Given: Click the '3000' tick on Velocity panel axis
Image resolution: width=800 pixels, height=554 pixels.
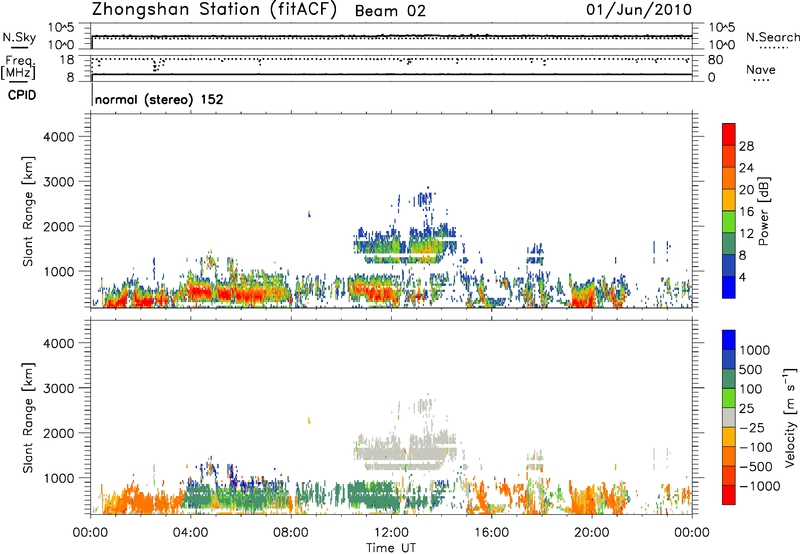Looking at the screenshot, I should pyautogui.click(x=59, y=388).
